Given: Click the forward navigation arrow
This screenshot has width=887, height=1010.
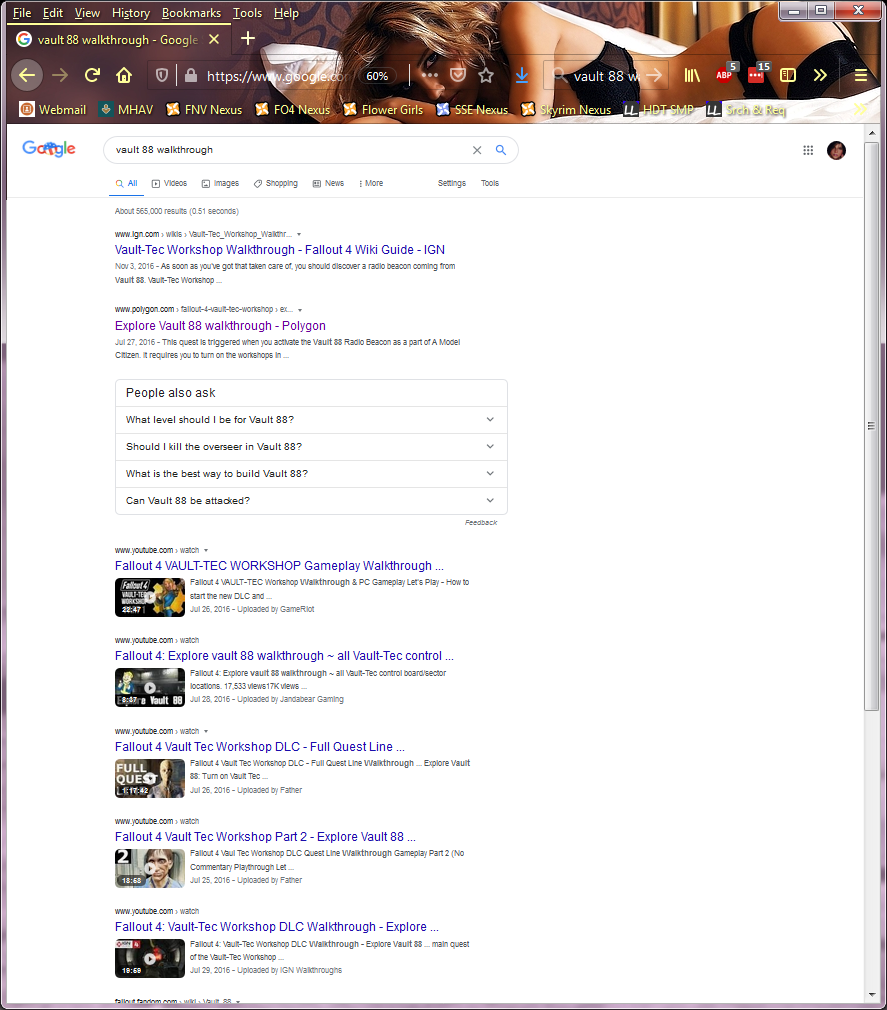Looking at the screenshot, I should tap(60, 75).
